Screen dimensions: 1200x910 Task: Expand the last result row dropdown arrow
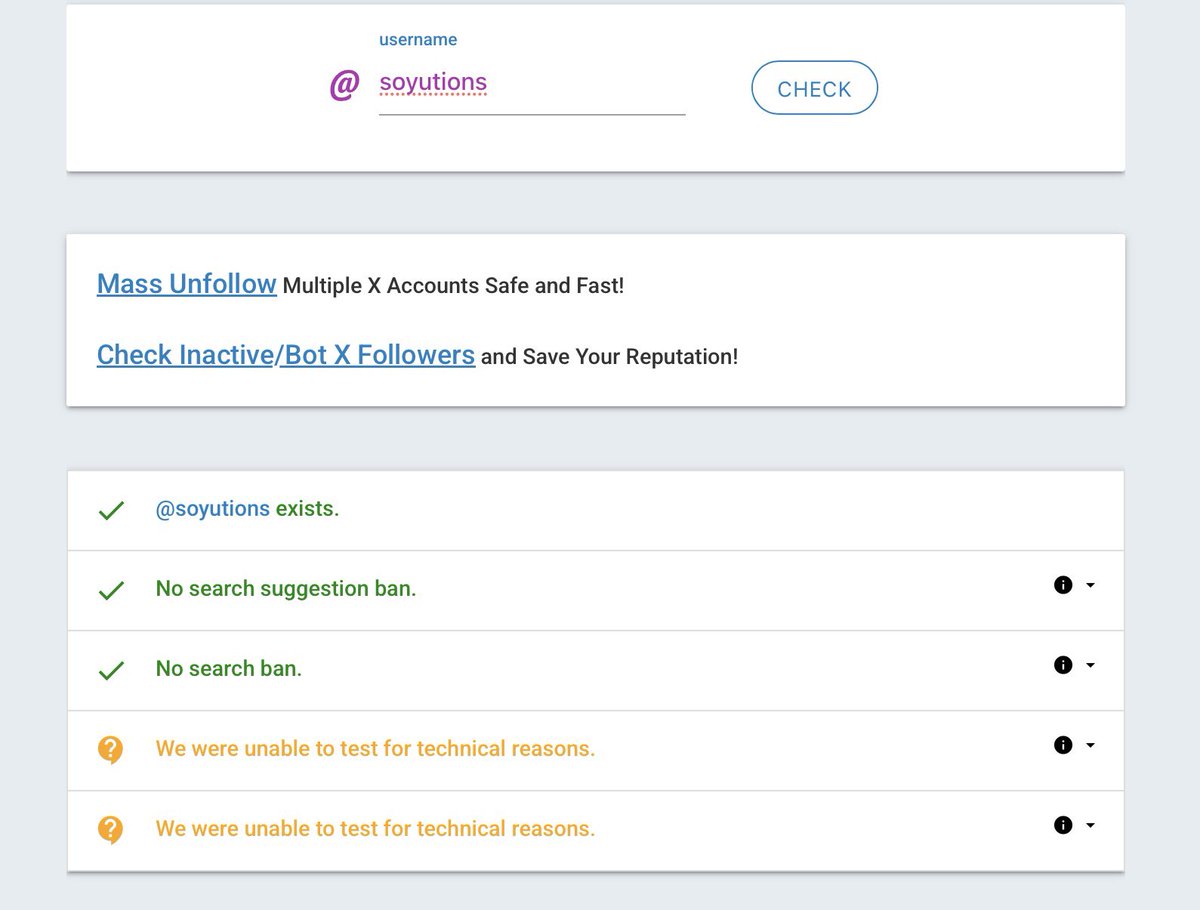click(1090, 826)
